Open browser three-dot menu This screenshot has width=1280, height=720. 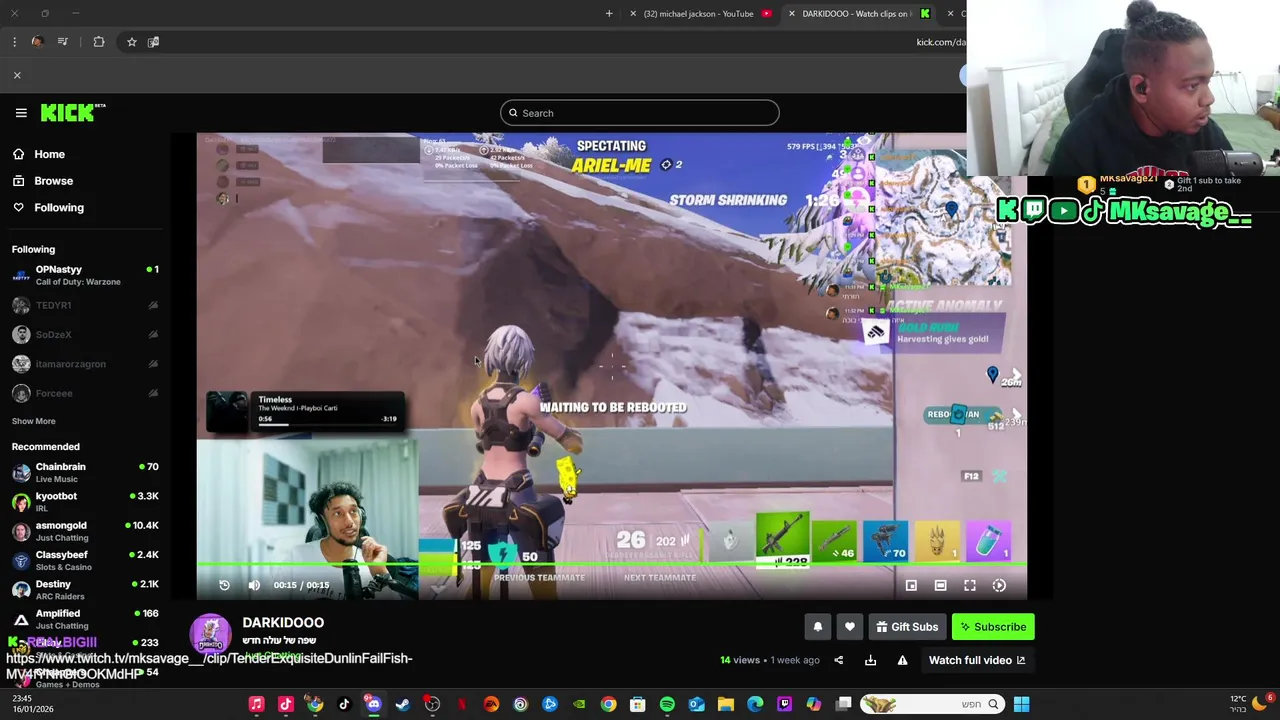point(14,42)
